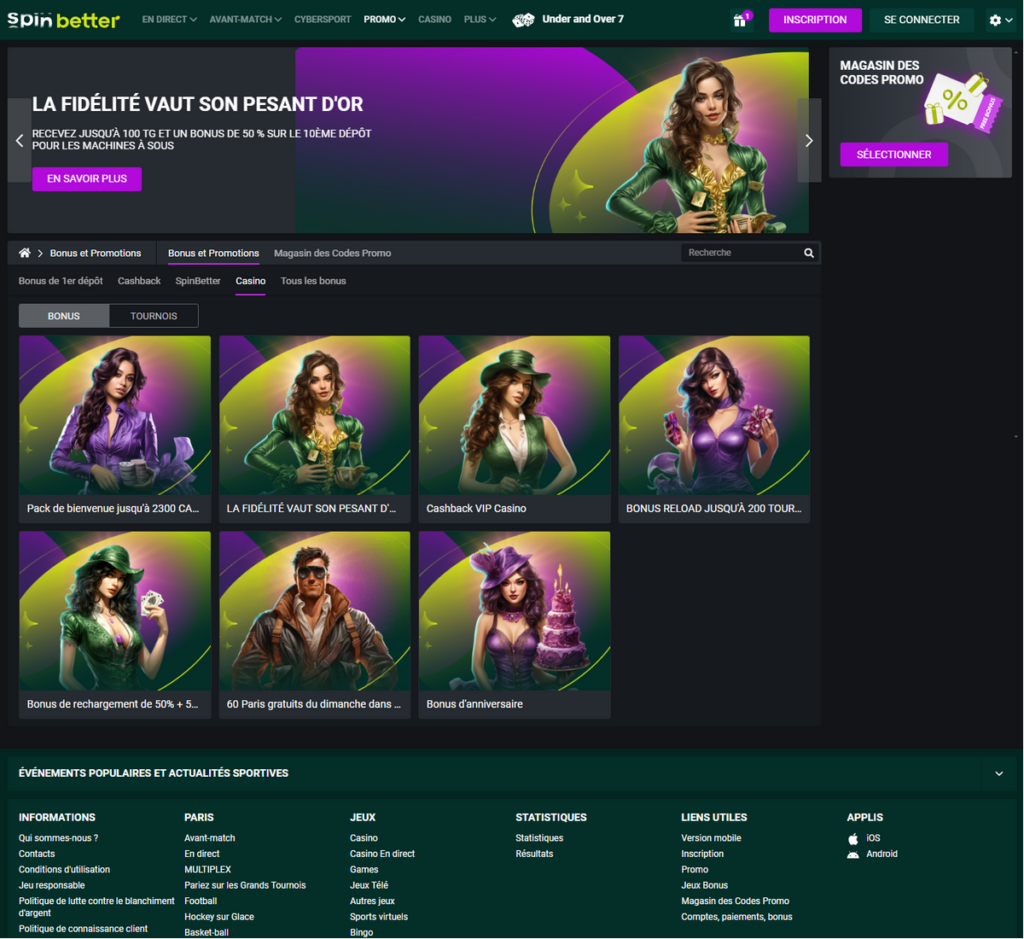This screenshot has width=1024, height=939.
Task: Filter by SpinBetter bonuses
Action: [198, 281]
